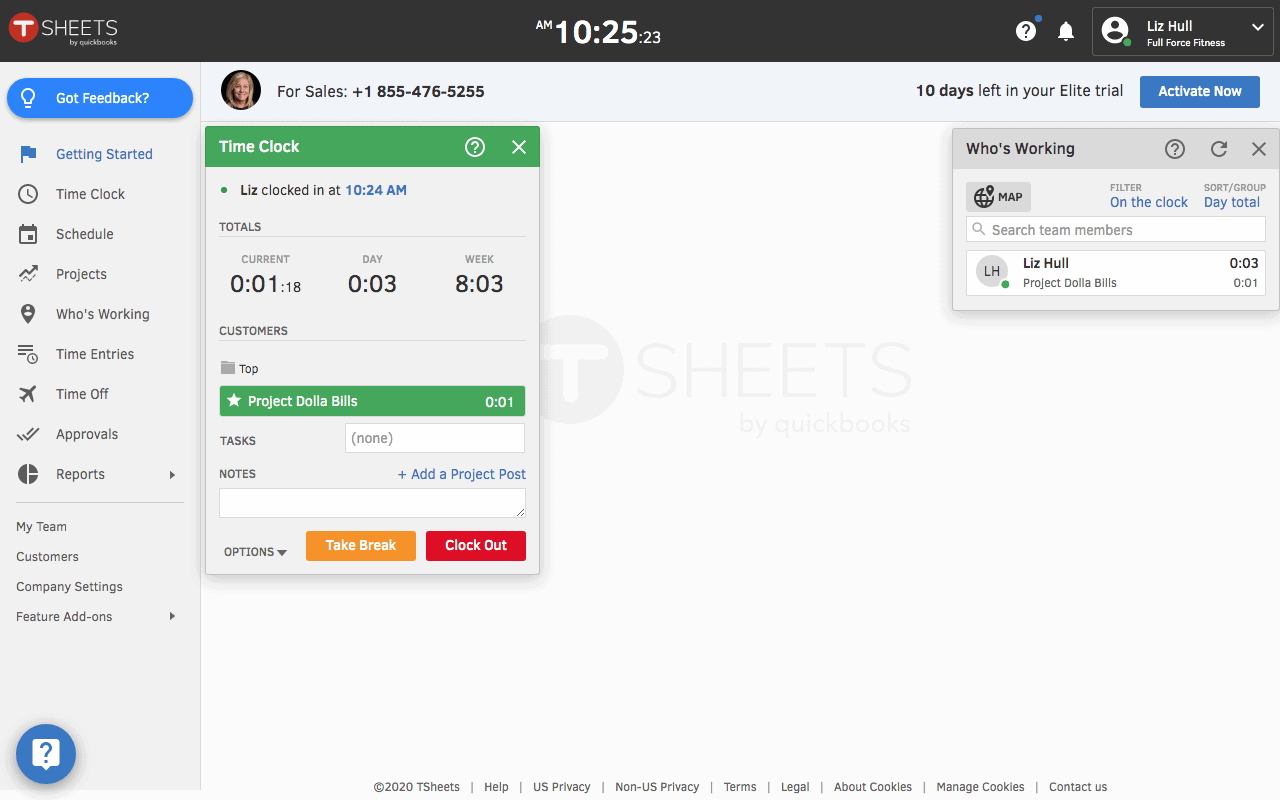Open Getting Started in sidebar
This screenshot has height=800, width=1280.
click(104, 154)
